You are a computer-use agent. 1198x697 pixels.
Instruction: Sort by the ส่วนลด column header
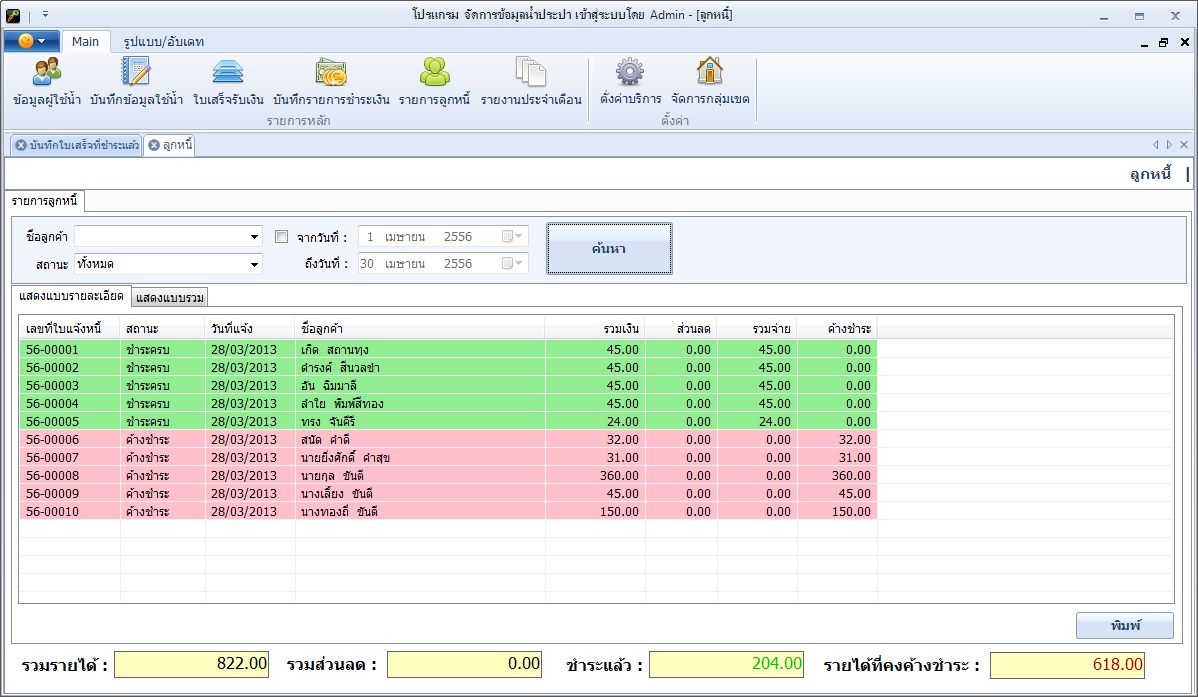682,329
